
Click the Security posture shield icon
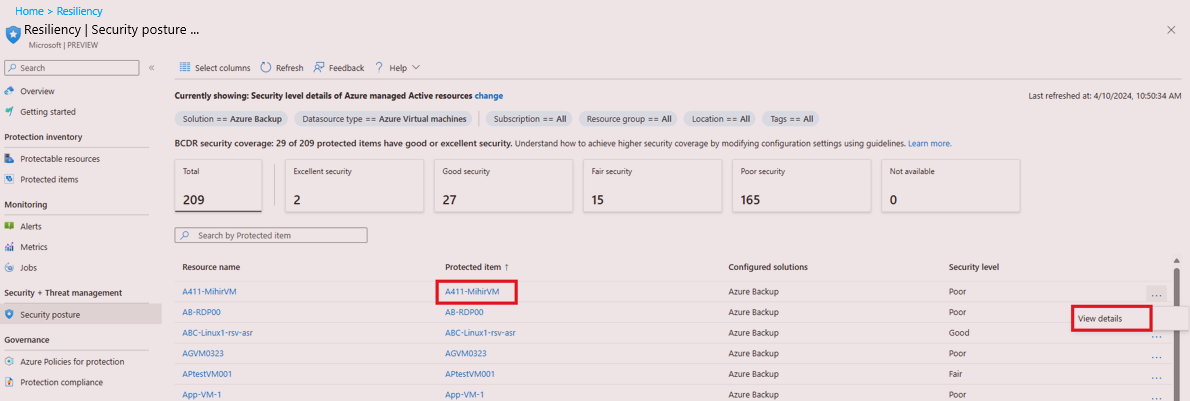9,314
